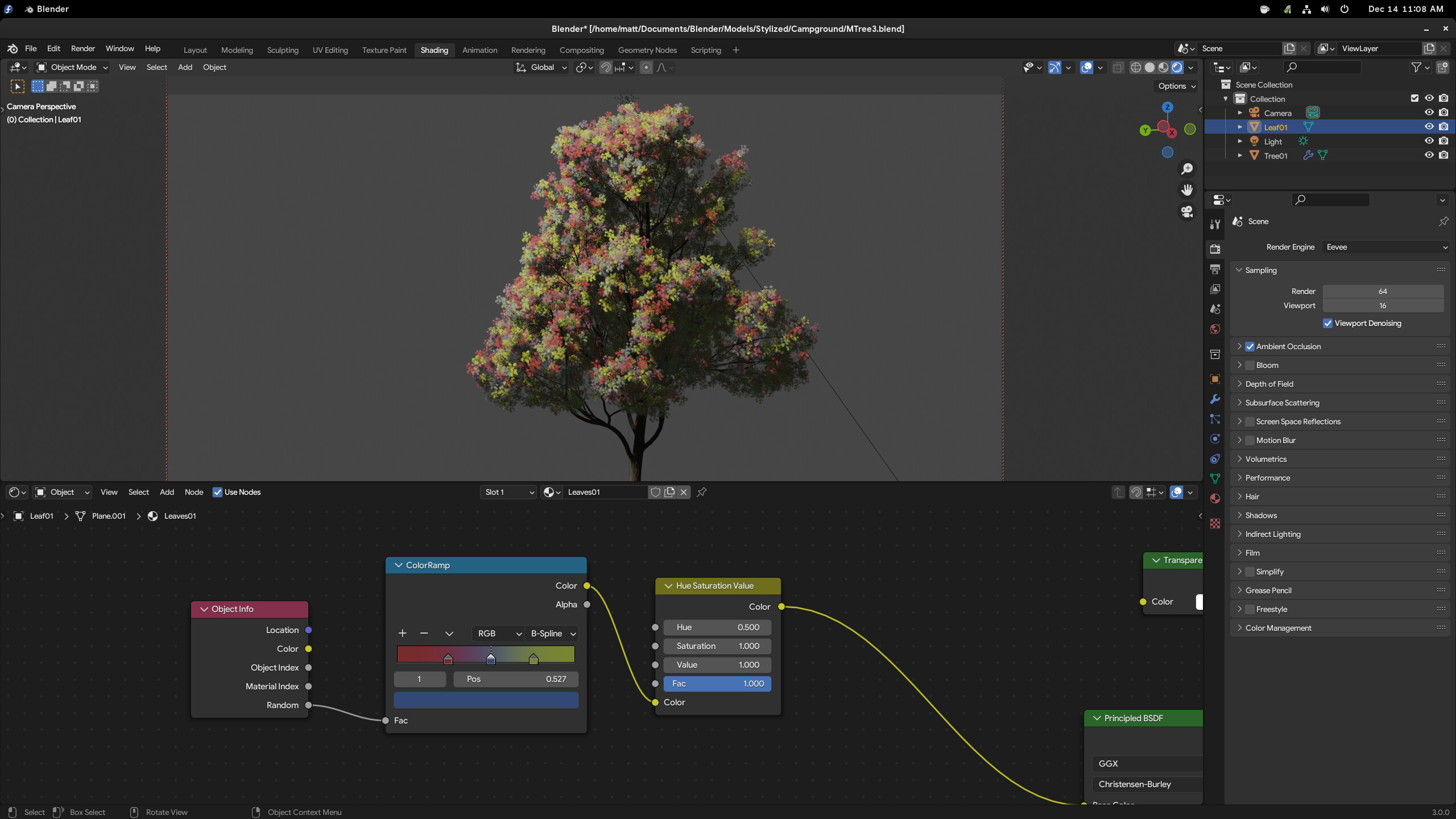Toggle Tree01 visibility eye icon
This screenshot has height=819, width=1456.
tap(1429, 155)
